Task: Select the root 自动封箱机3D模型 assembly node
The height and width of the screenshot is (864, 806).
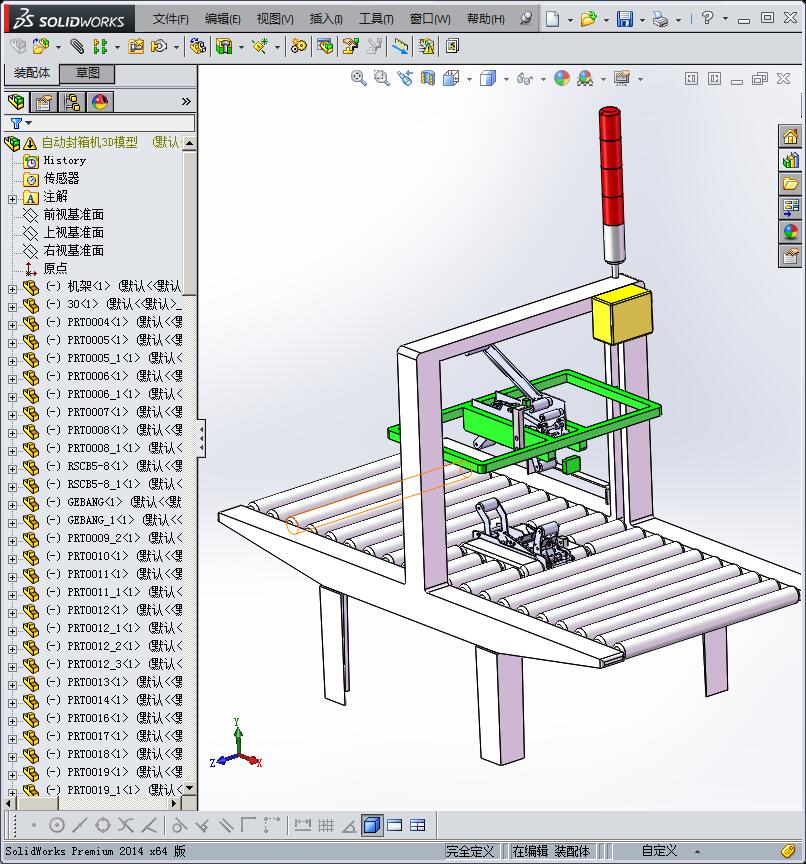Action: [x=90, y=143]
